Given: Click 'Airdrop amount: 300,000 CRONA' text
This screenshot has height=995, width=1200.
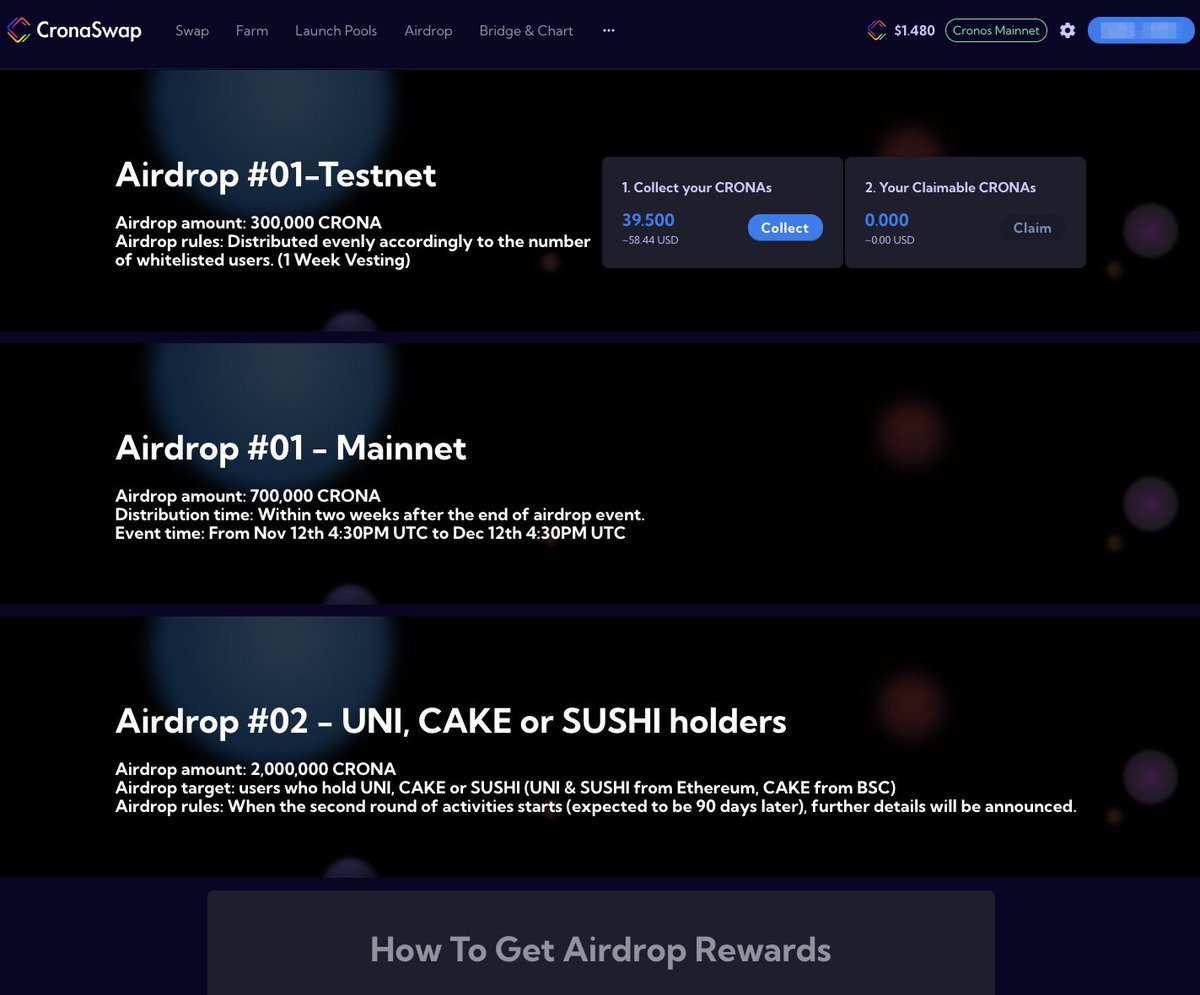Looking at the screenshot, I should coord(249,223).
